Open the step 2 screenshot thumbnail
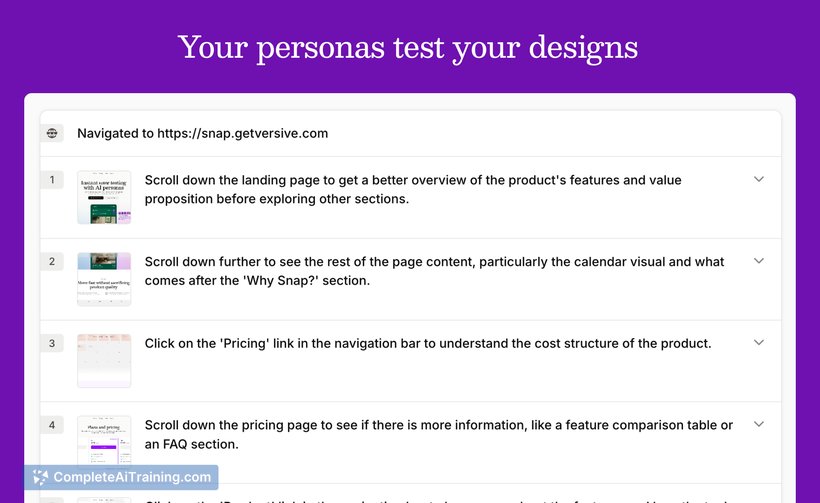 pyautogui.click(x=104, y=279)
